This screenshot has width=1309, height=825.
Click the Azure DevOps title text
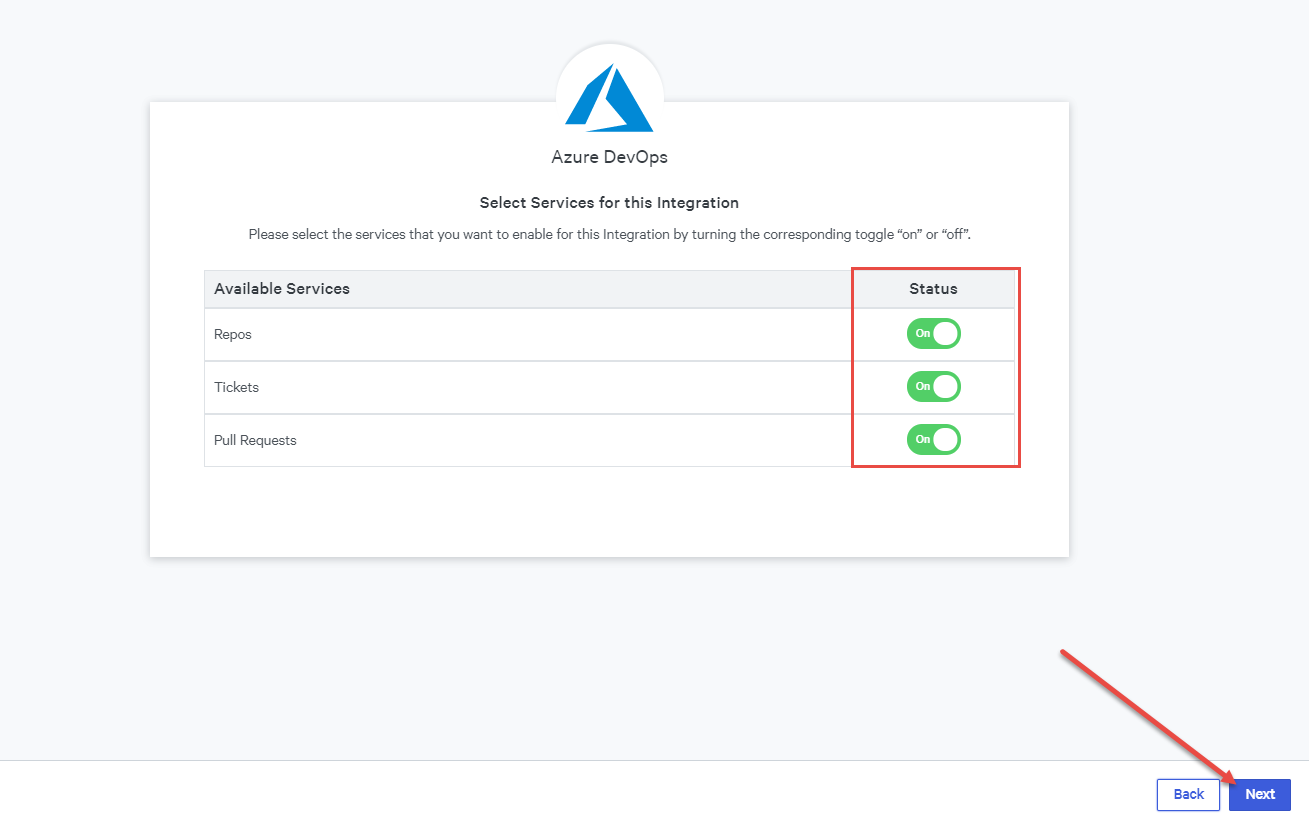tap(609, 158)
